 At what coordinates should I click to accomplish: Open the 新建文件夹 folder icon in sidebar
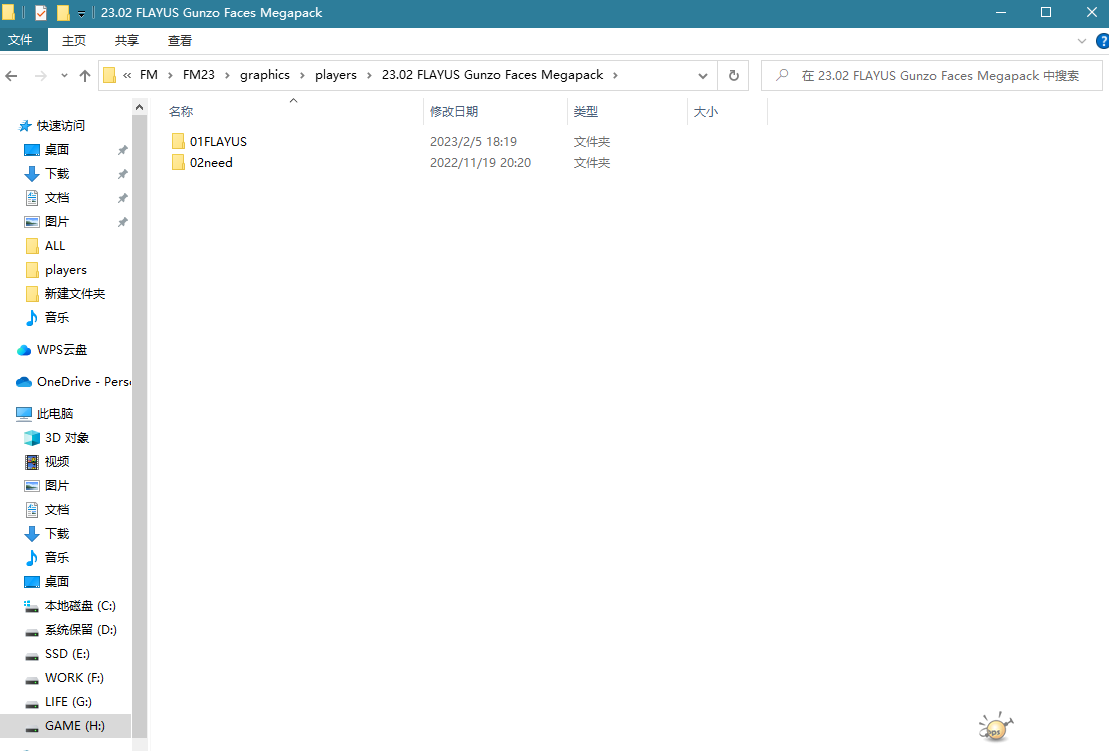pyautogui.click(x=32, y=294)
